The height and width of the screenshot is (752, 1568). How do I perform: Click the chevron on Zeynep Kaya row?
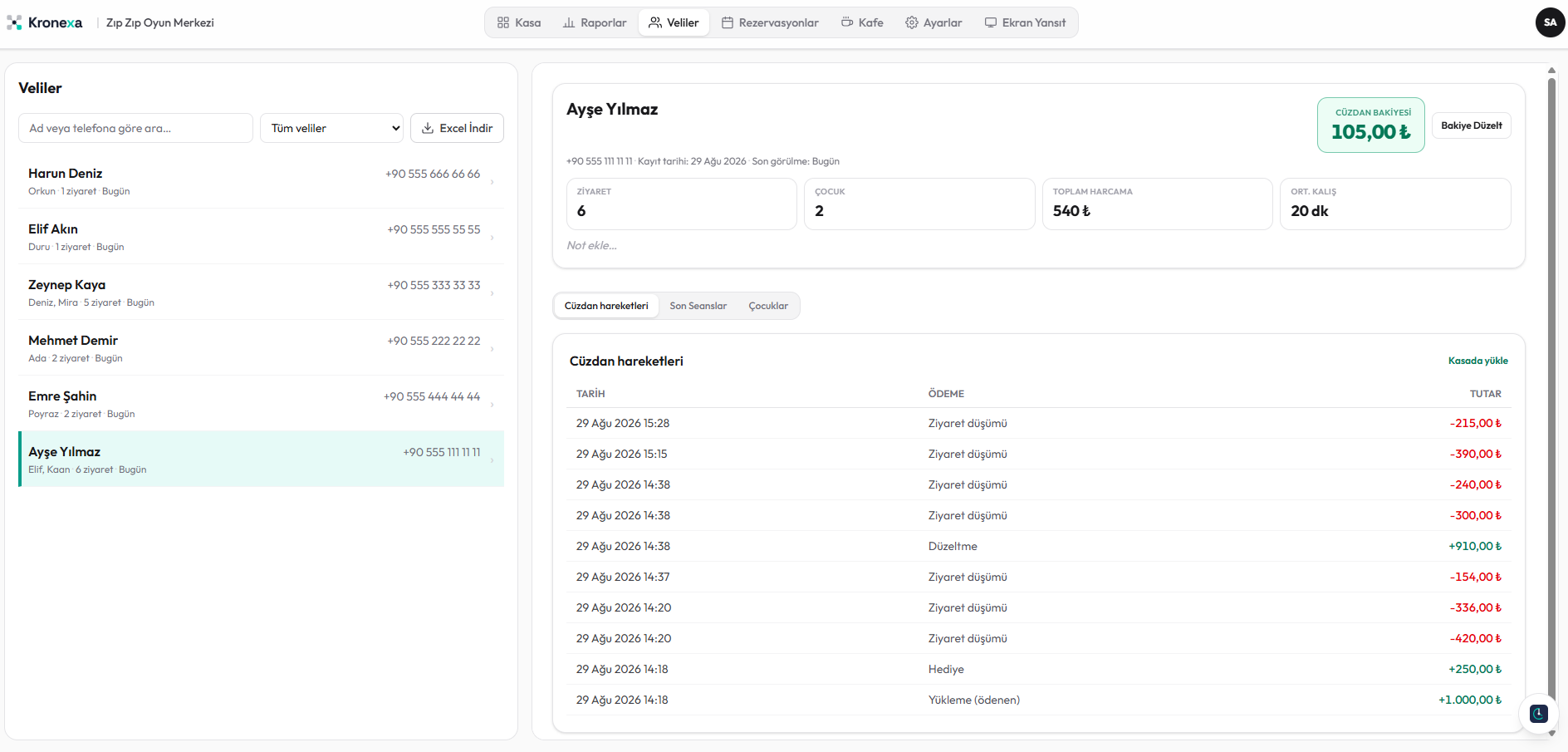coord(492,293)
